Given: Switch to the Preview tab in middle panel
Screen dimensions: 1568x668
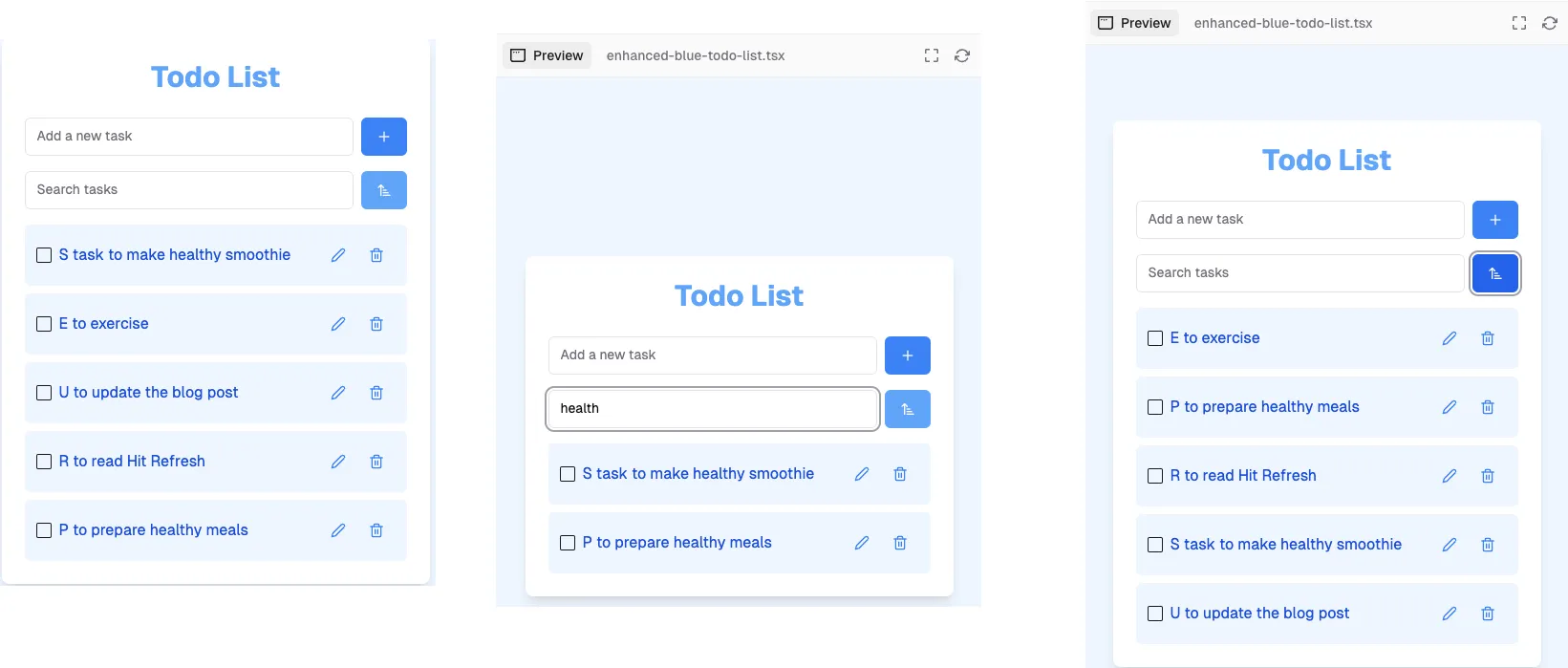Looking at the screenshot, I should pyautogui.click(x=546, y=55).
